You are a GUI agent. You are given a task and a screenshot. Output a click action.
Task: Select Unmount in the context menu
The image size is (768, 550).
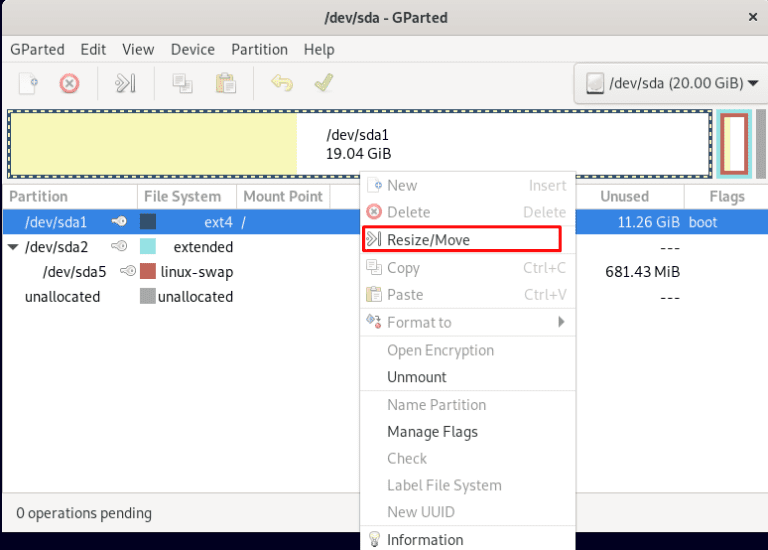[417, 377]
